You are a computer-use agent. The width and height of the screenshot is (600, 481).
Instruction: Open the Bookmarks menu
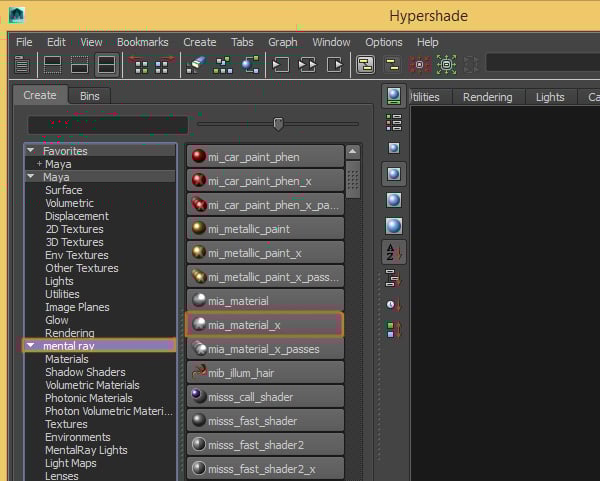click(x=143, y=42)
